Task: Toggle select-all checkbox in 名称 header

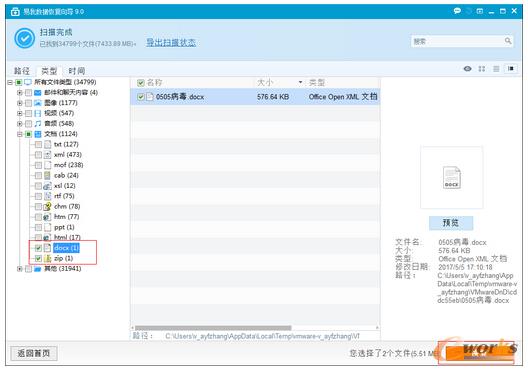Action: [x=141, y=83]
